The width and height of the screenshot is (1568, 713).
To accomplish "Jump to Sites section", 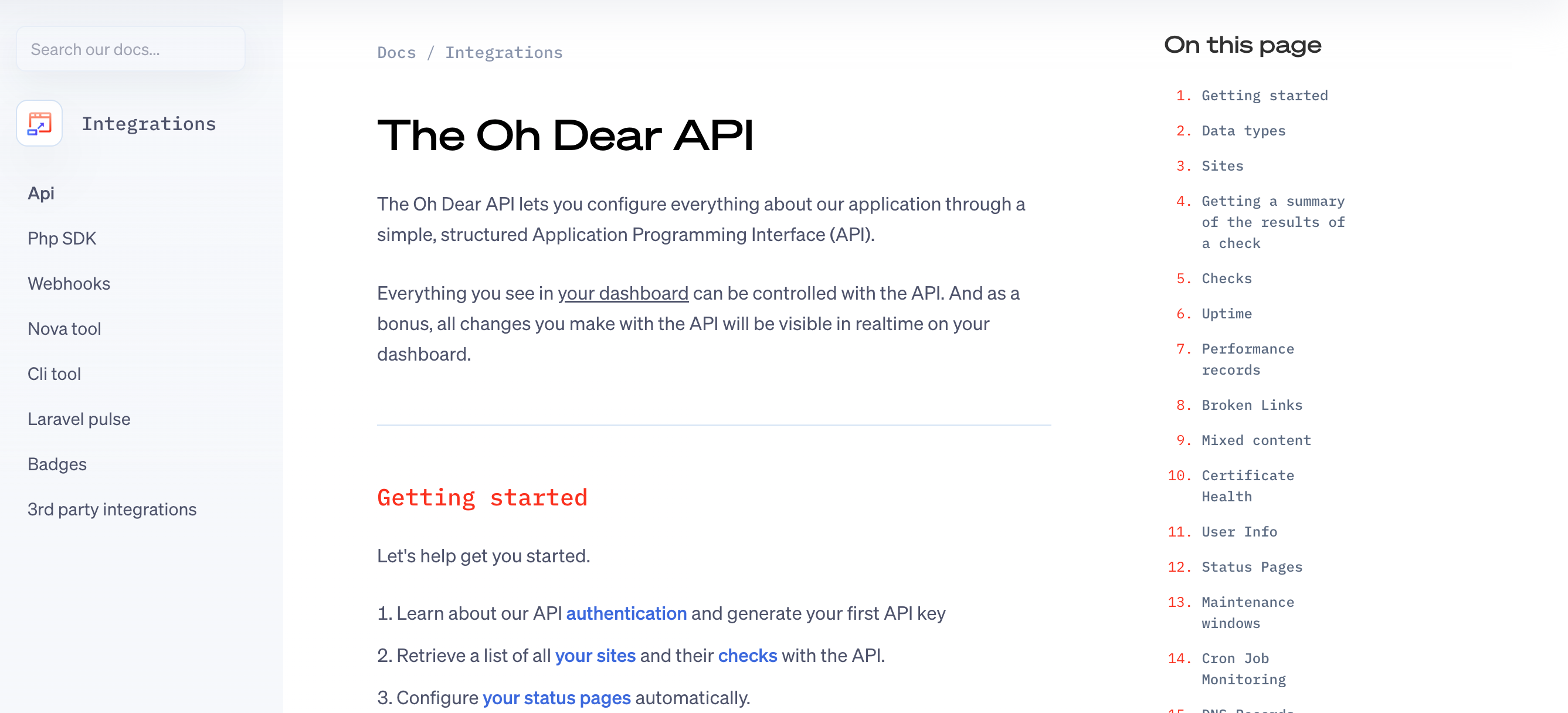I will 1221,166.
